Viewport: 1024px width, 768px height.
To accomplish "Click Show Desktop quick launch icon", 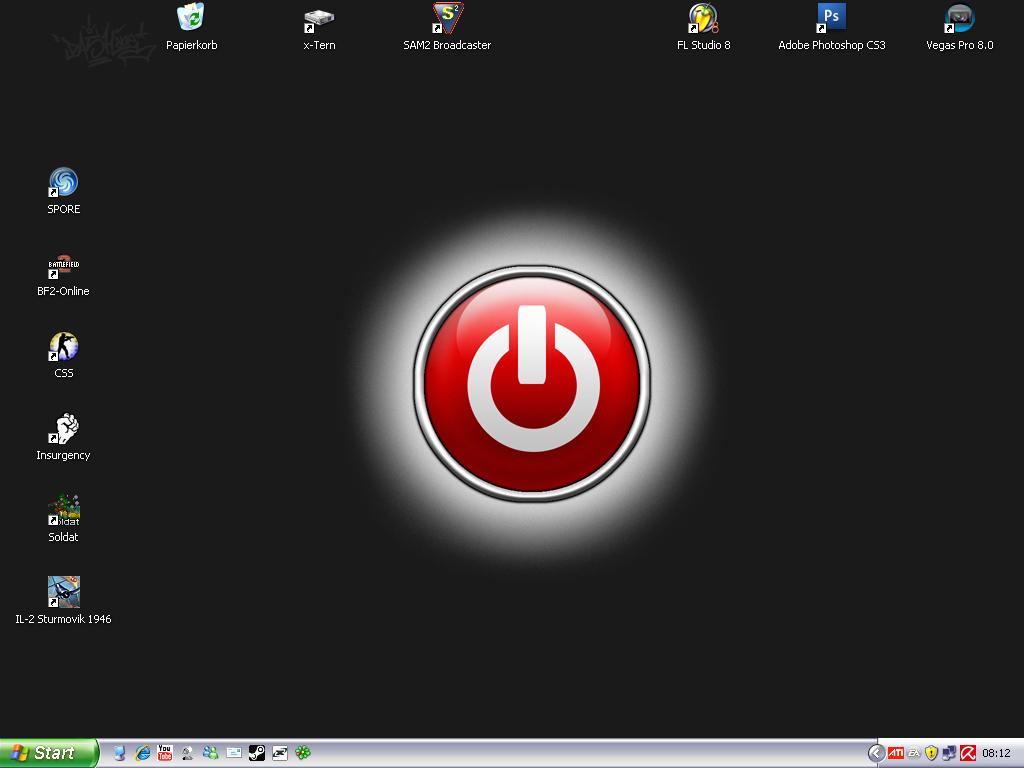I will point(120,753).
